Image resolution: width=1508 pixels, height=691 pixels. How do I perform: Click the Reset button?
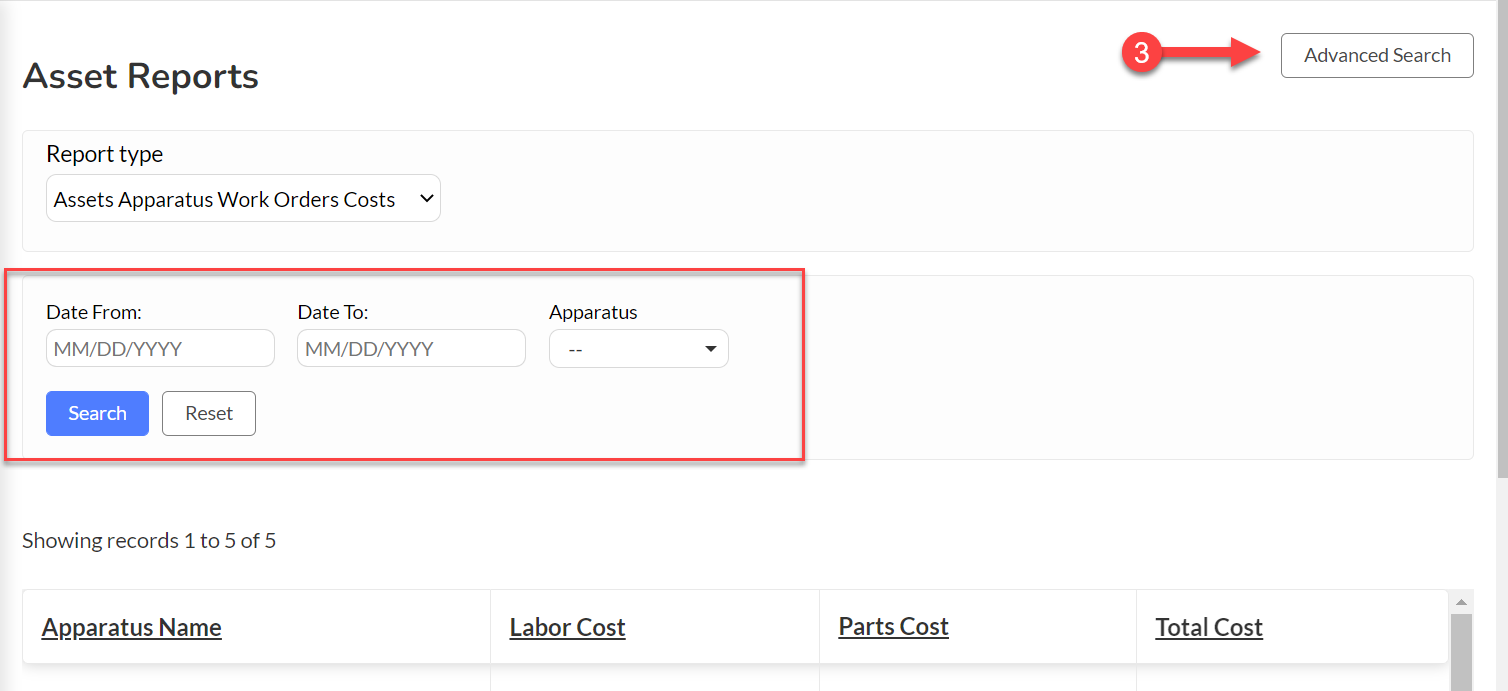tap(209, 413)
